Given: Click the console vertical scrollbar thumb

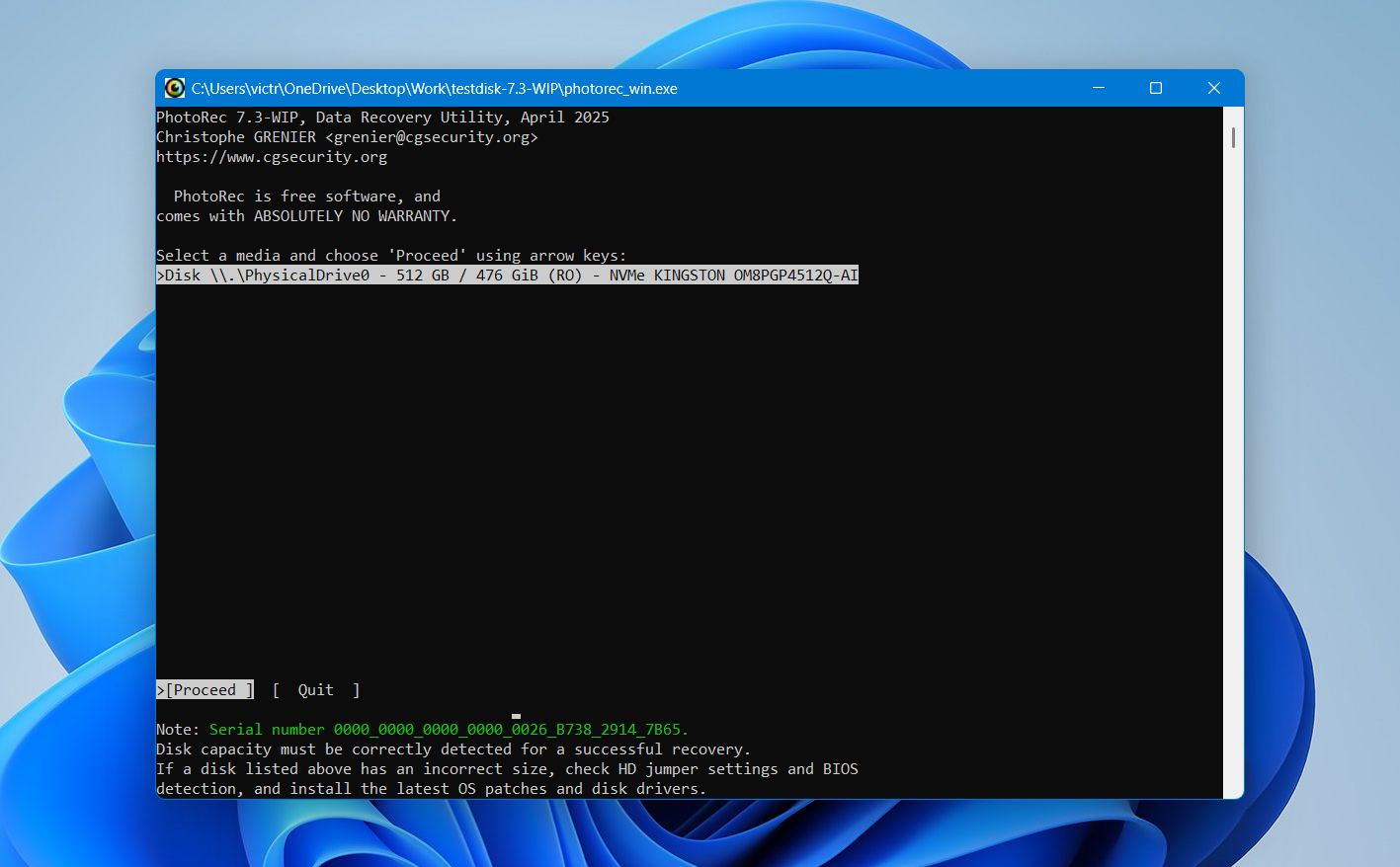Looking at the screenshot, I should (1233, 137).
